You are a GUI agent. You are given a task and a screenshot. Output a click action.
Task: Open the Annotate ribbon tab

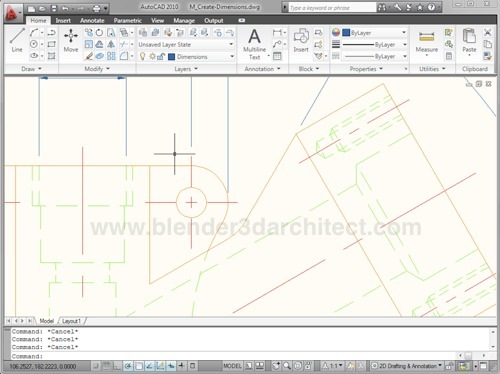coord(92,20)
